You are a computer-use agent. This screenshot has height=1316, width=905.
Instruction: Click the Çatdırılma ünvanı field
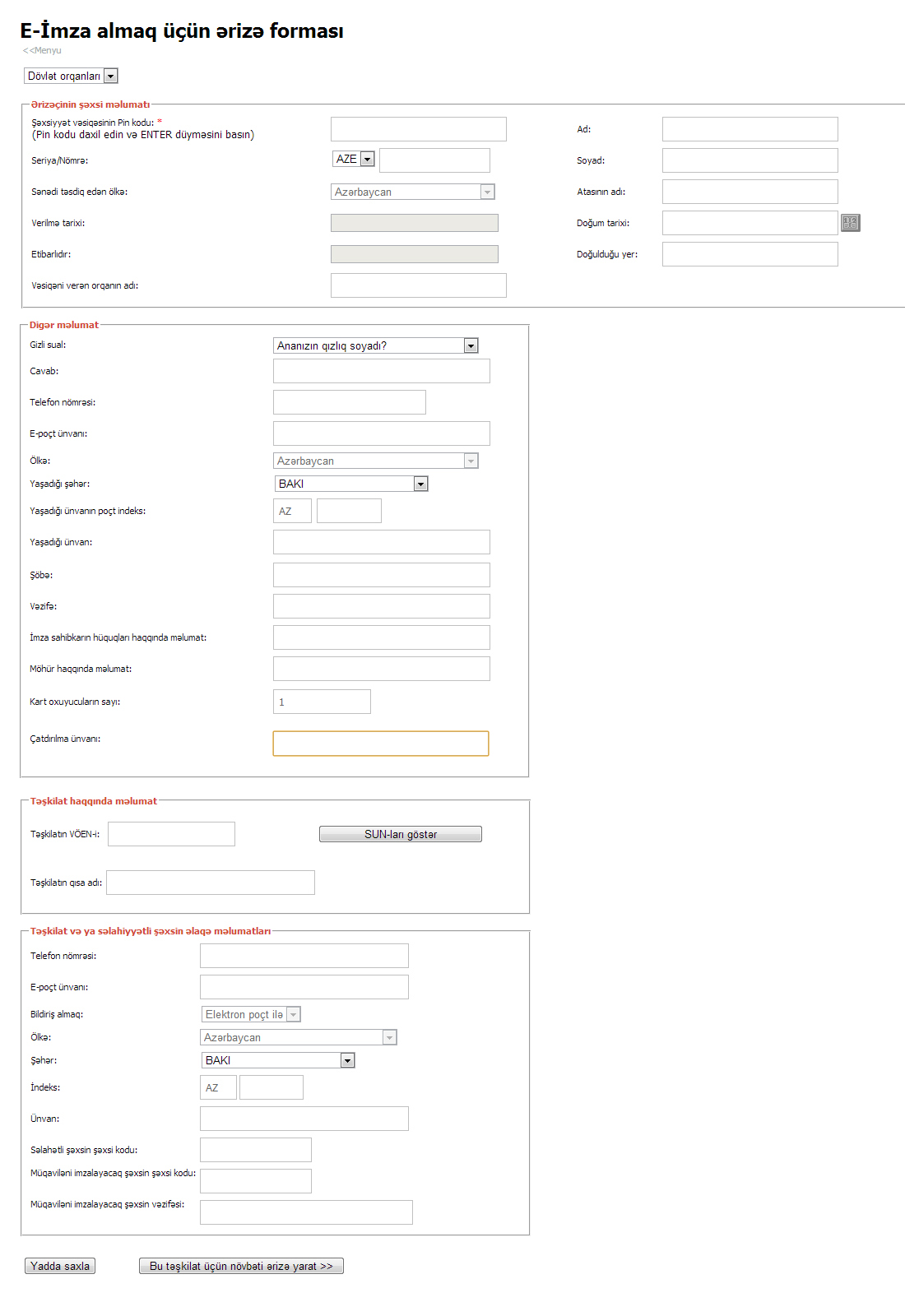pos(381,744)
